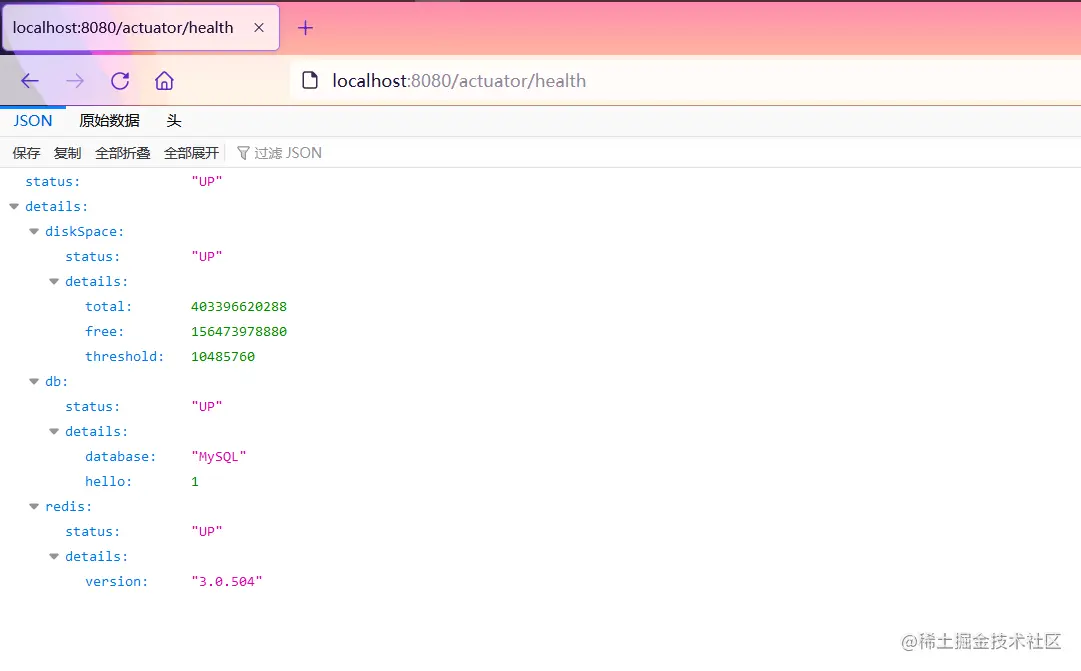Click the db status "UP" value
Viewport: 1081px width, 671px height.
pyautogui.click(x=207, y=407)
